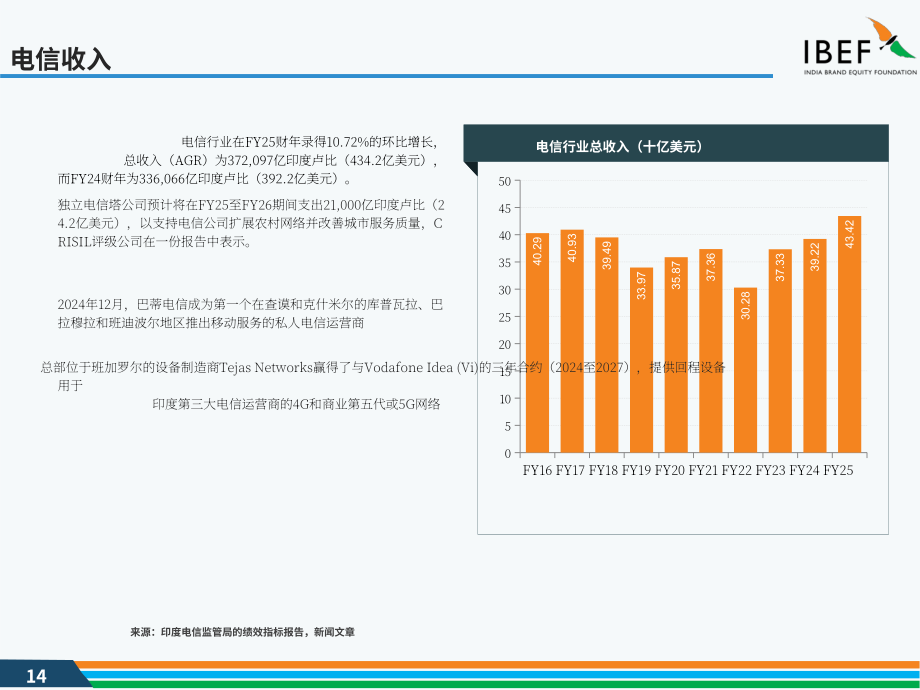This screenshot has height=690, width=920.
Task: Click the FY22 axis label
Action: point(736,471)
